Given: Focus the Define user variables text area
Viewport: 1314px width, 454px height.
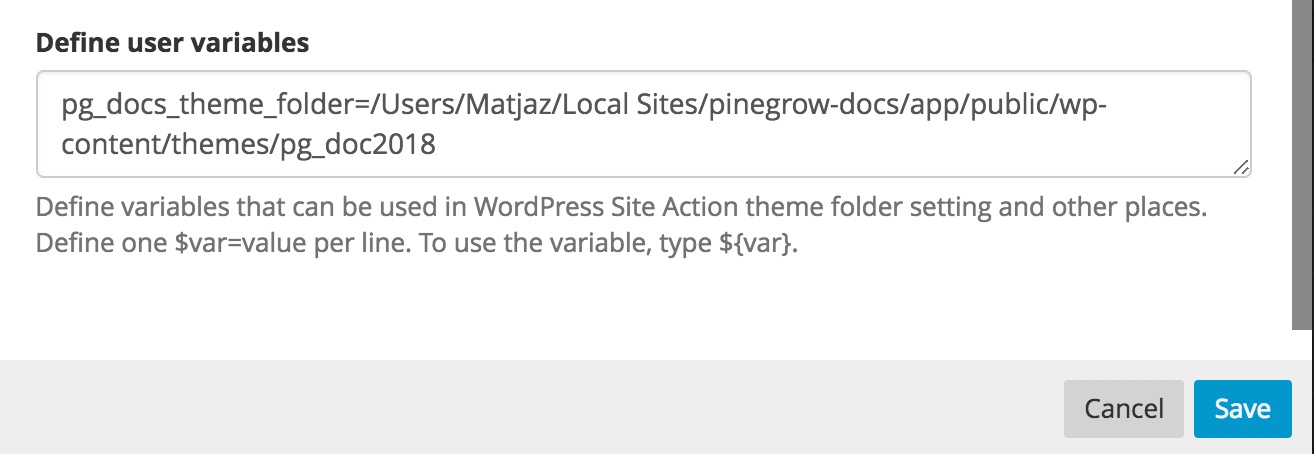Looking at the screenshot, I should pyautogui.click(x=644, y=125).
